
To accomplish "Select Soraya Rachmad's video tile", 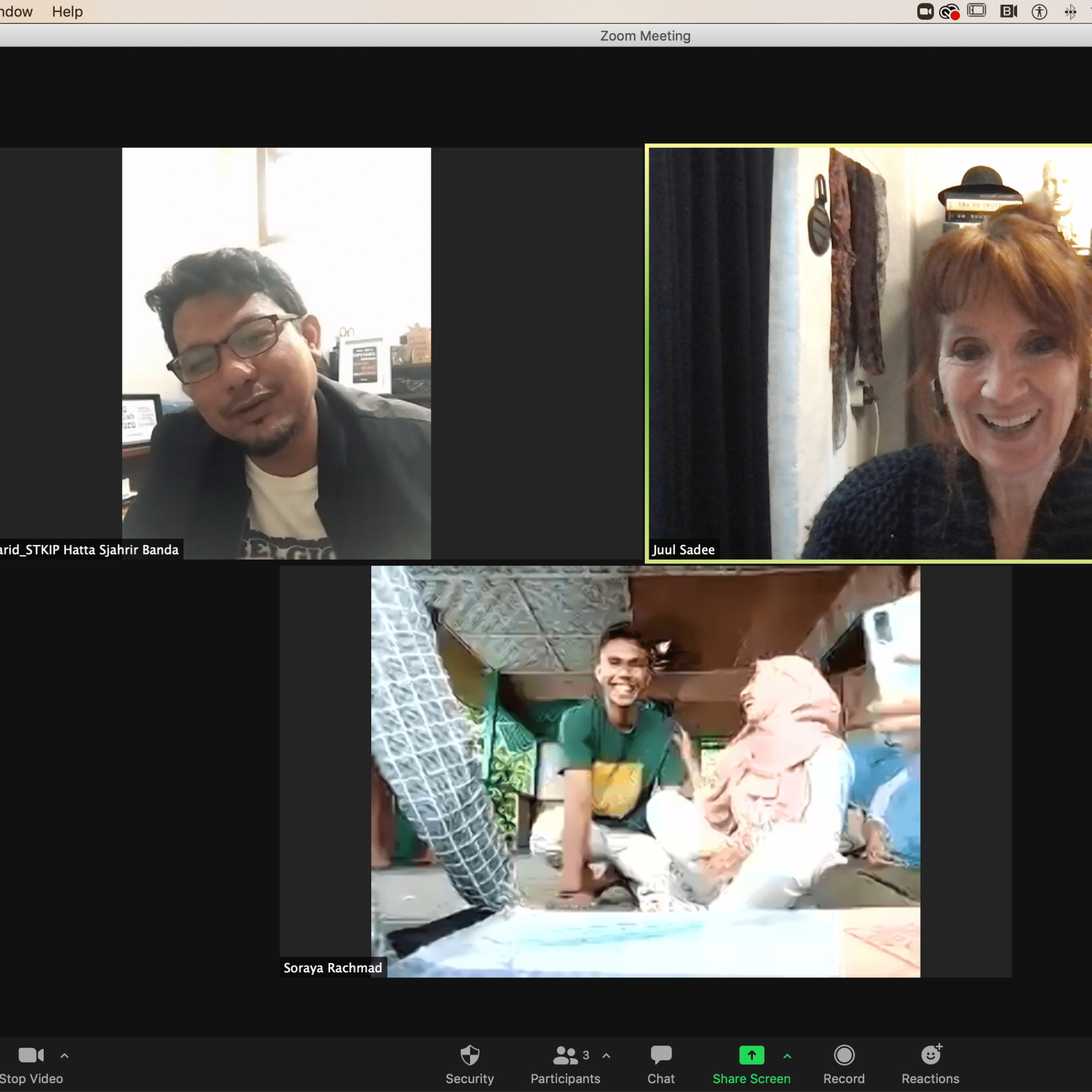I will [x=645, y=771].
